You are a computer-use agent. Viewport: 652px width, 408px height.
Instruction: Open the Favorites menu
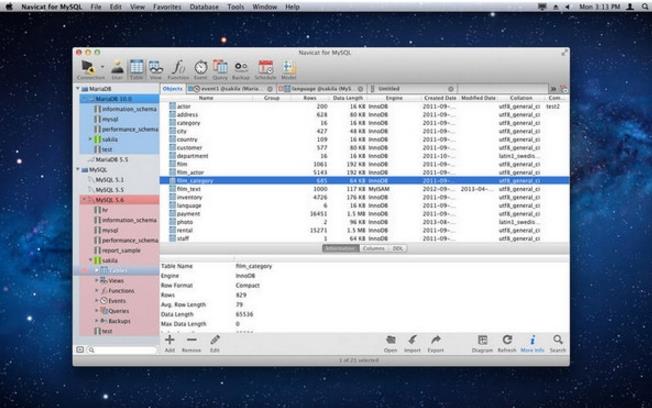click(167, 7)
